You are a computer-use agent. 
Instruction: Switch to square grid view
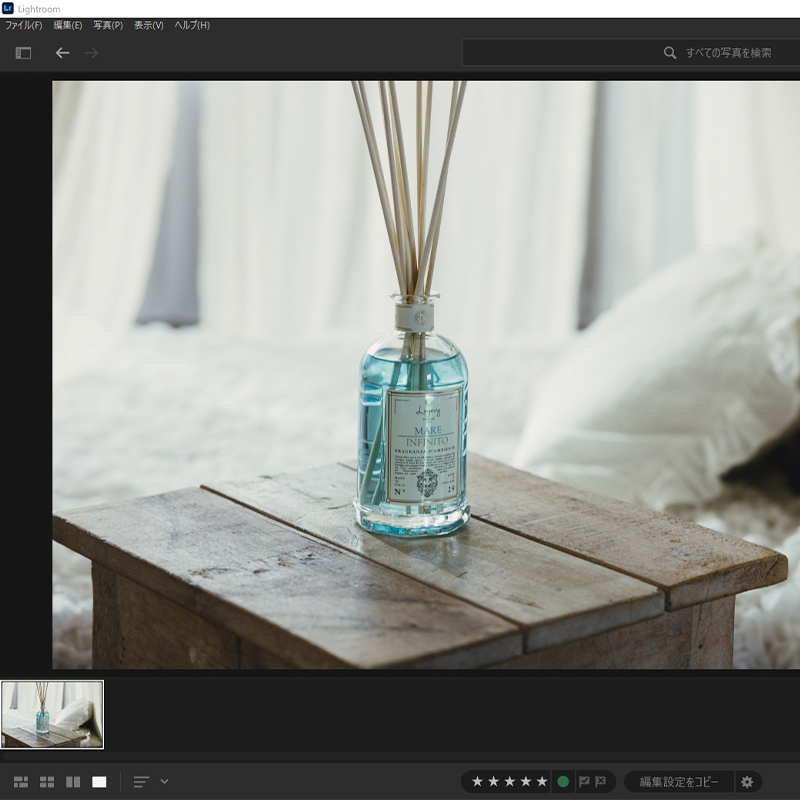(47, 781)
